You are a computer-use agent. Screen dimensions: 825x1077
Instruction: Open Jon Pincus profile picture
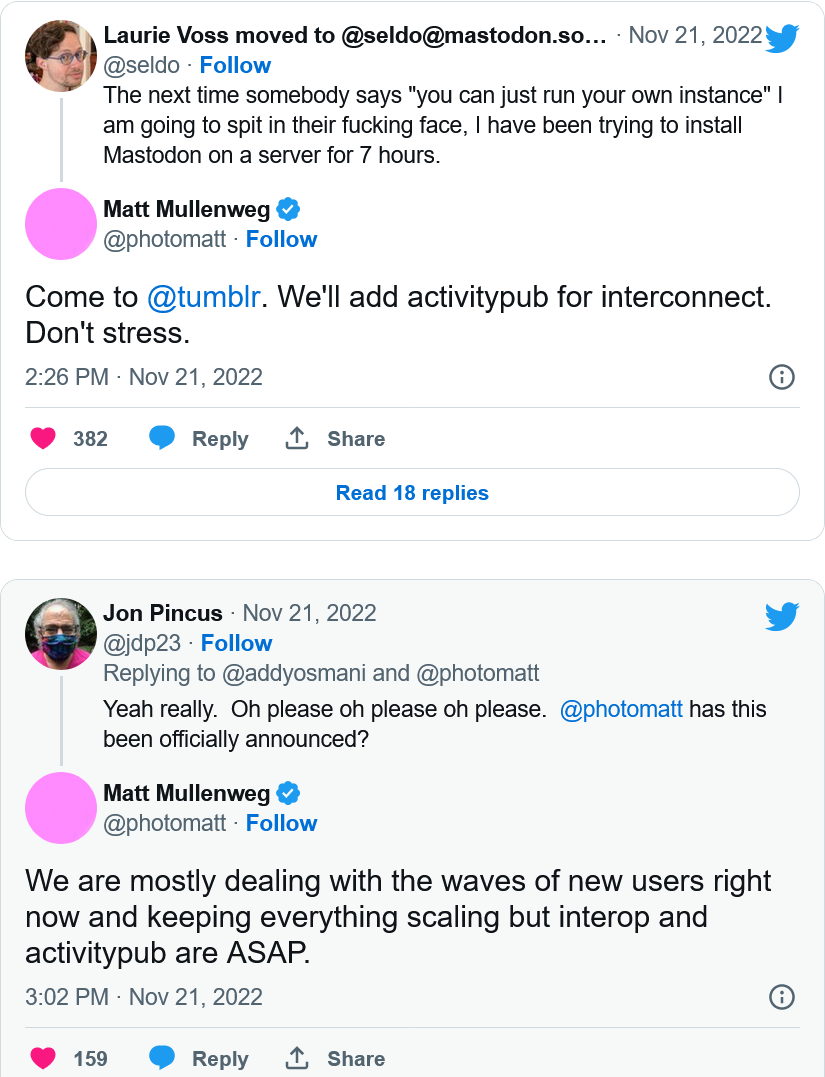point(61,633)
